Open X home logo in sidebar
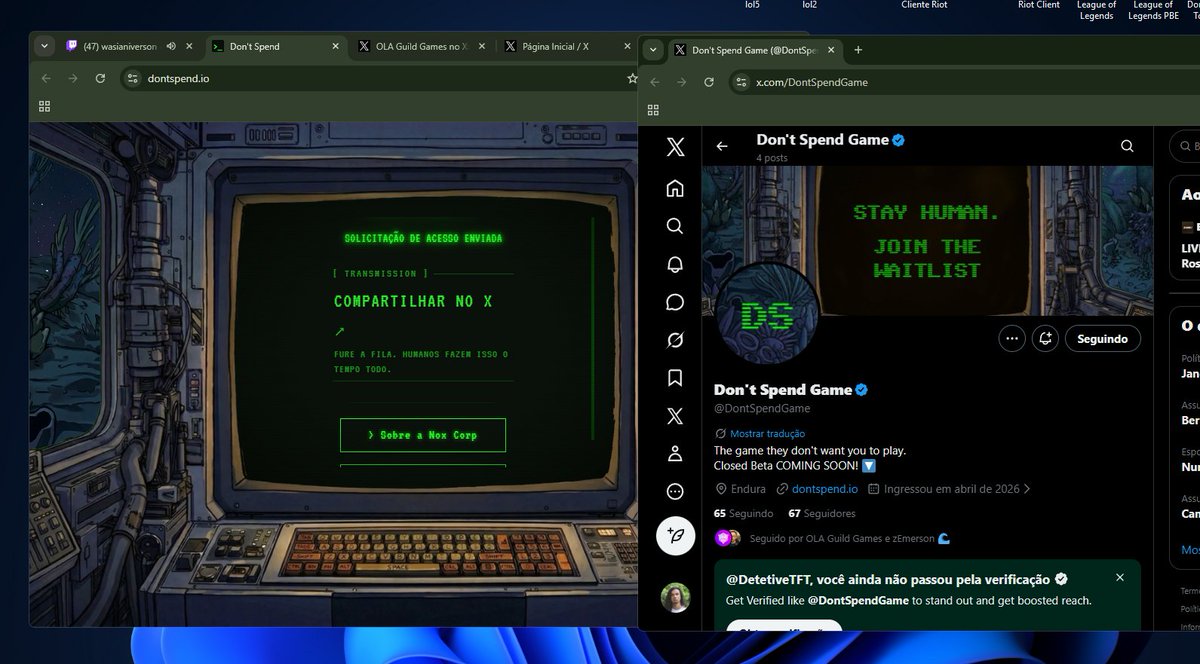Viewport: 1200px width, 664px height. pyautogui.click(x=675, y=147)
